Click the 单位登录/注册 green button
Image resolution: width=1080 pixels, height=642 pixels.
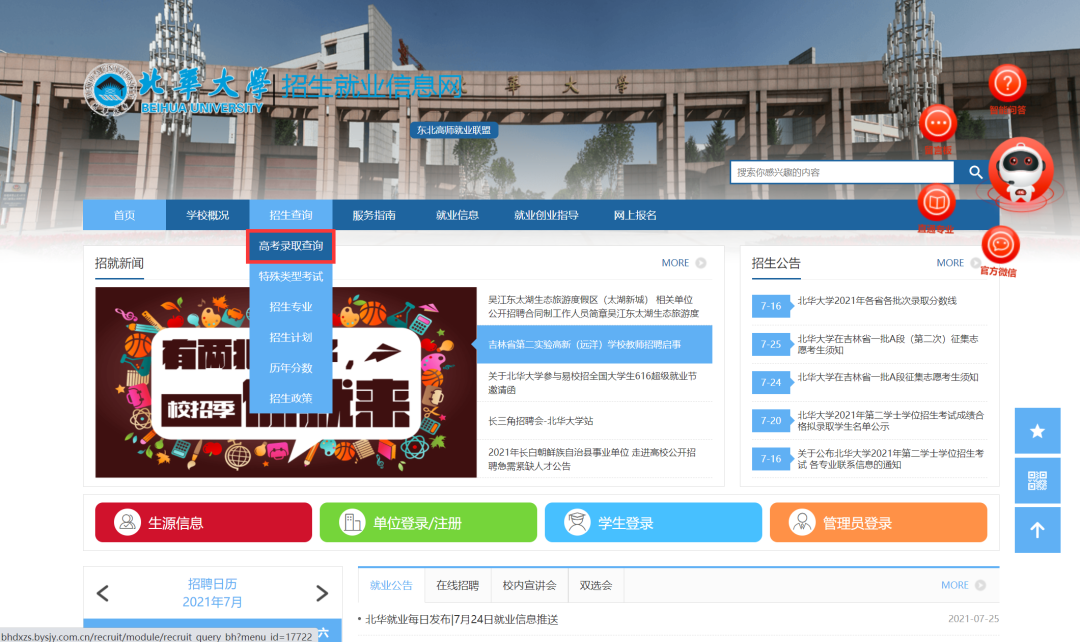tap(428, 522)
